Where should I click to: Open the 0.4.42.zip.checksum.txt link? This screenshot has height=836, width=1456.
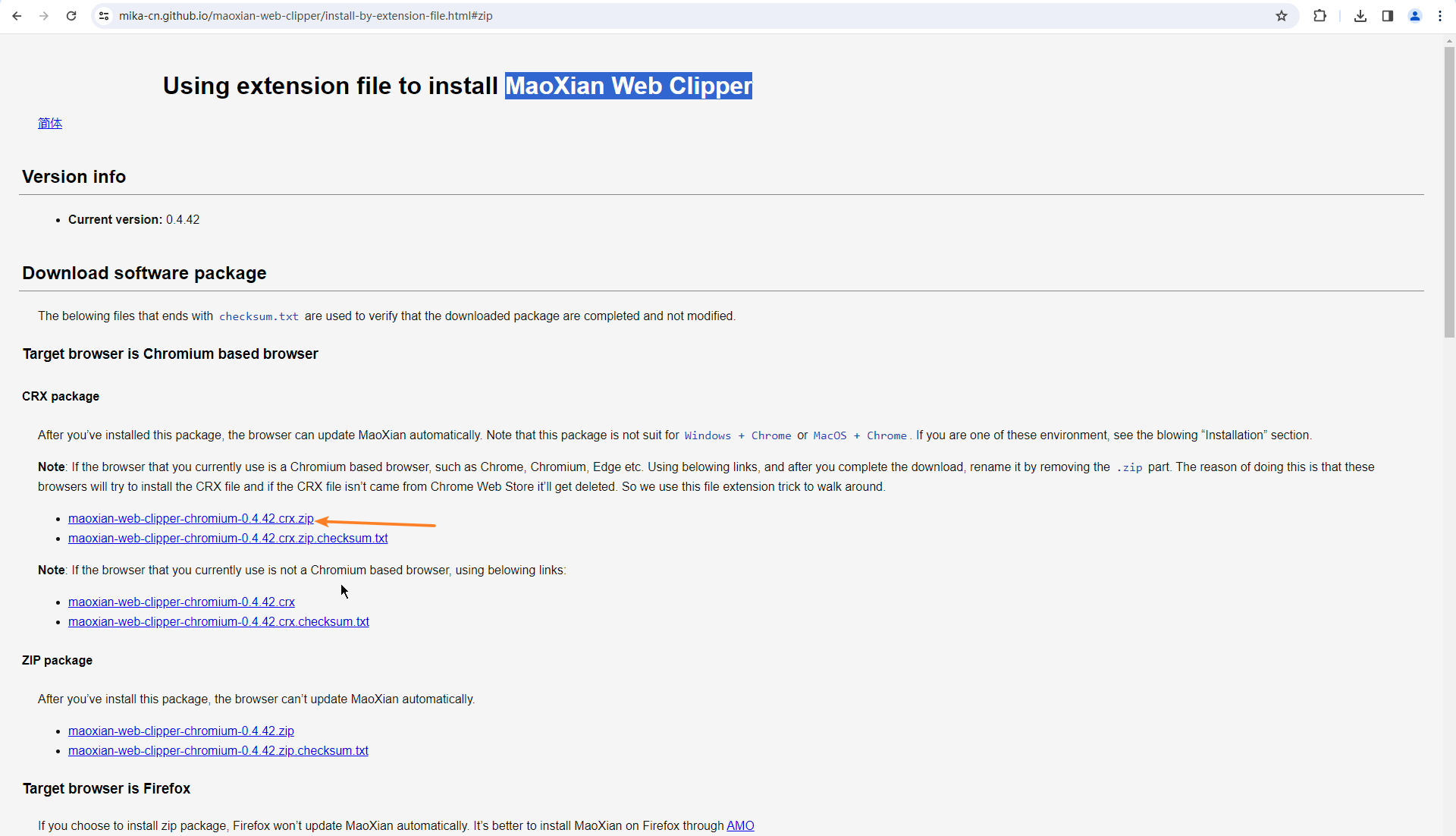[218, 751]
